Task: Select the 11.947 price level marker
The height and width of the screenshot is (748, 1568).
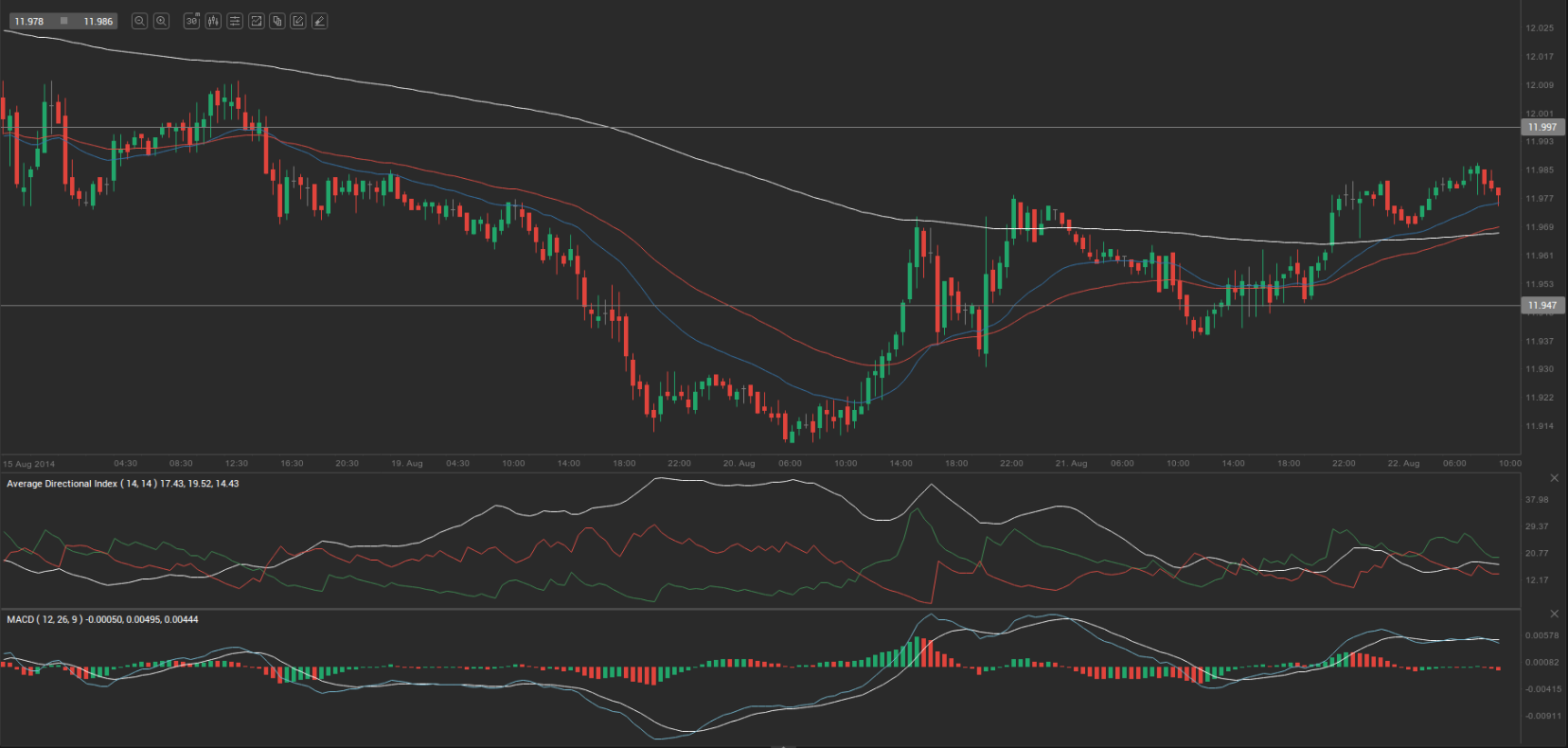Action: (x=1541, y=306)
